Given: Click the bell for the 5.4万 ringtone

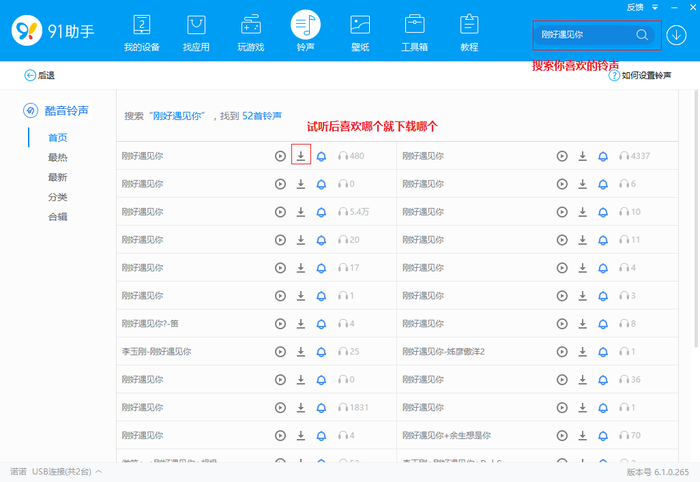Looking at the screenshot, I should click(x=321, y=212).
